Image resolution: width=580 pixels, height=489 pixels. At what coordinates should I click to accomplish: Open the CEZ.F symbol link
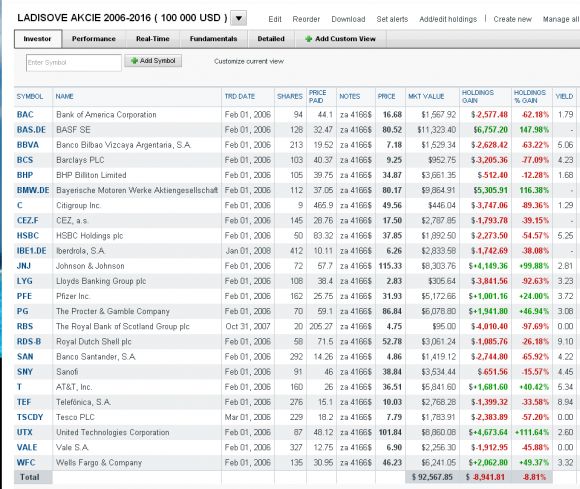point(28,221)
